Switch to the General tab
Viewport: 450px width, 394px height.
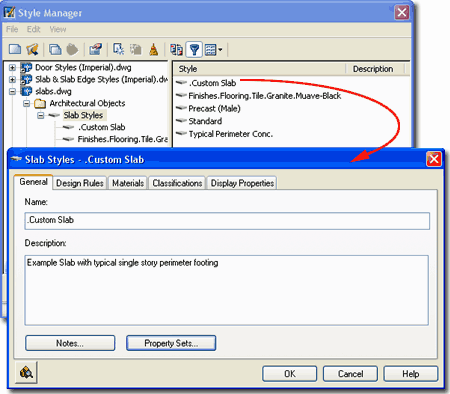[33, 182]
